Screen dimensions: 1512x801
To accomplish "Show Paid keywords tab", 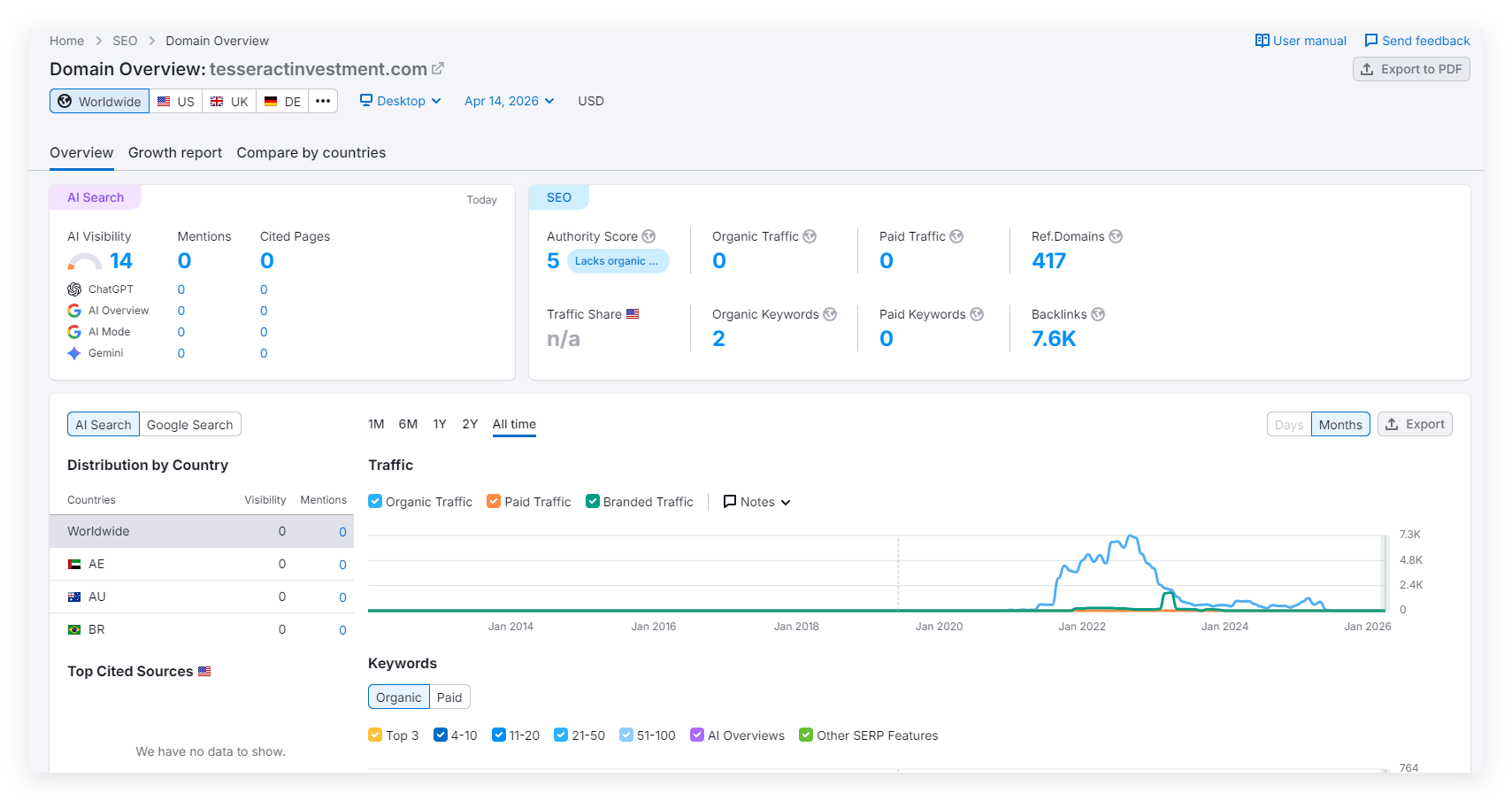I will pos(449,697).
